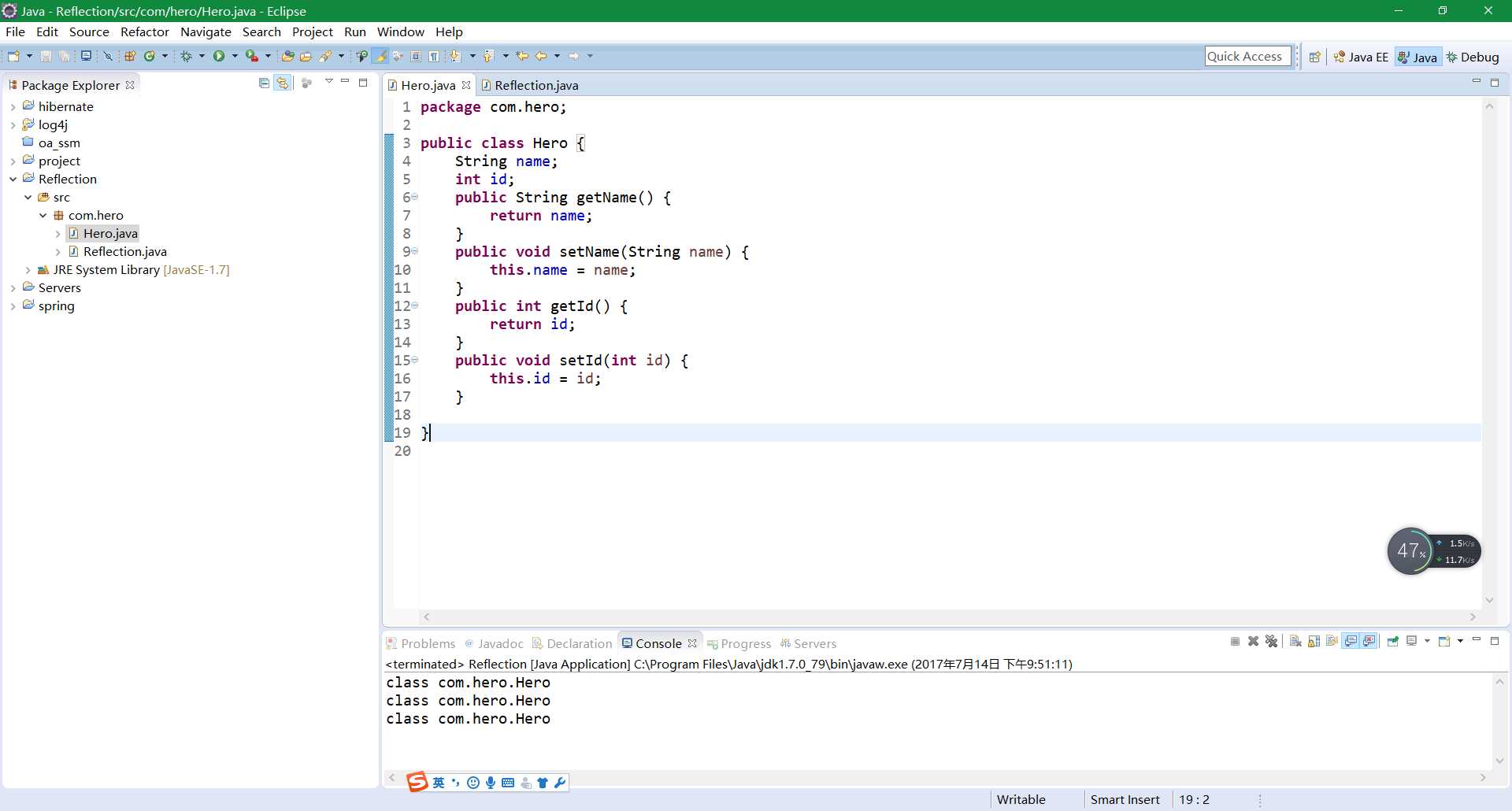Switch to the Problems tab
Screen dimensions: 1512x811
point(421,643)
